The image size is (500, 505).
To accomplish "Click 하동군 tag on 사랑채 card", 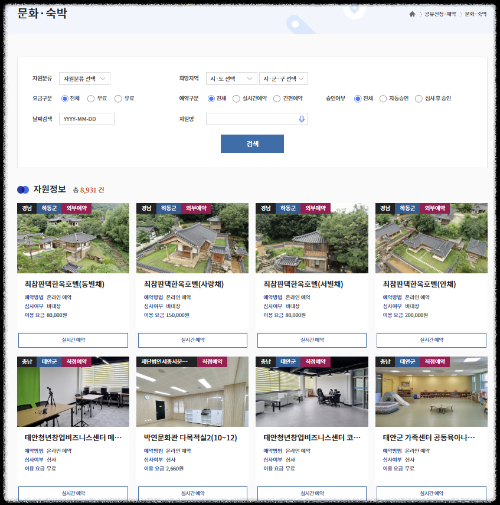I will [x=169, y=208].
